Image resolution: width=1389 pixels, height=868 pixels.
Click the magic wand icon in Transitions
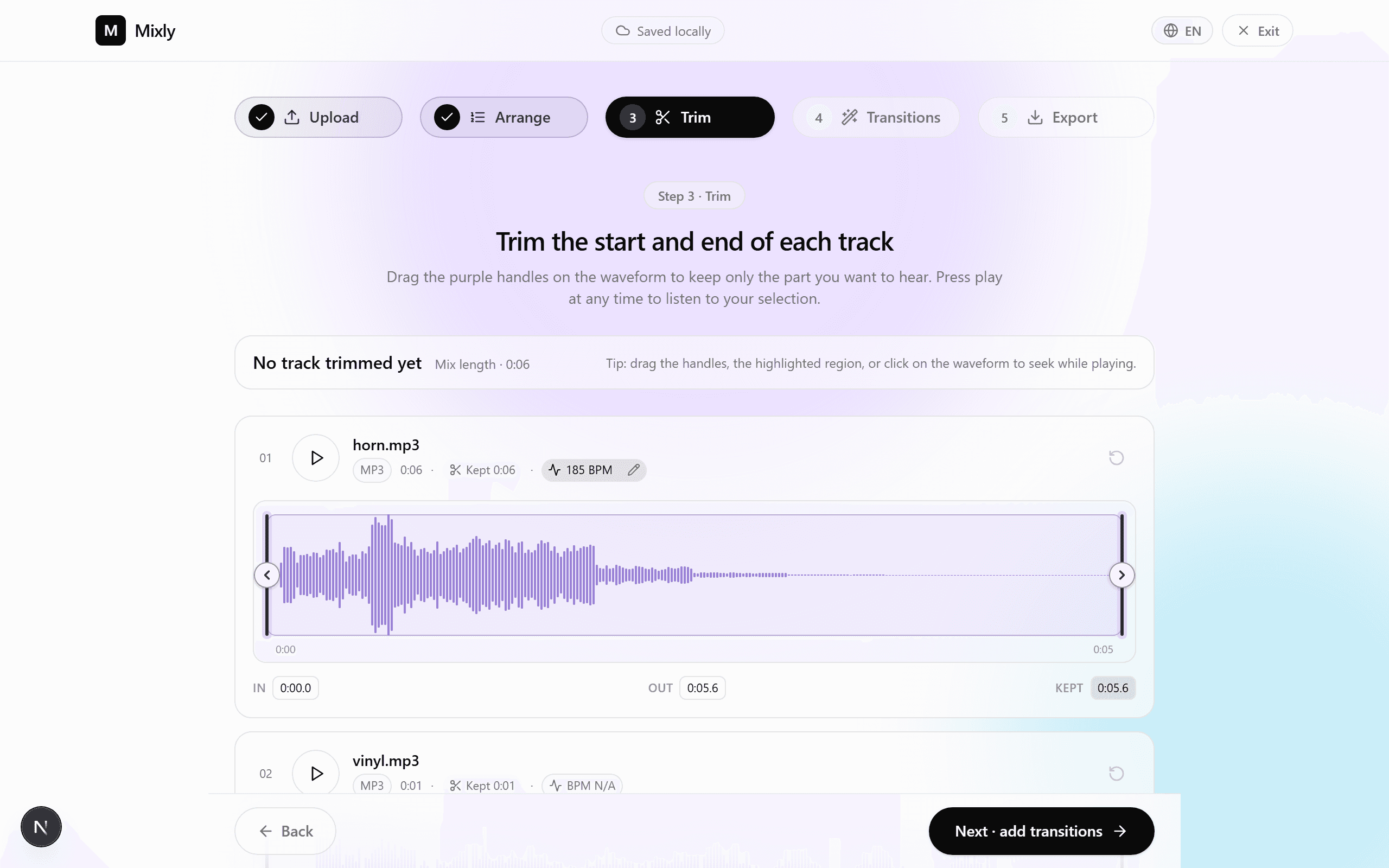click(850, 117)
